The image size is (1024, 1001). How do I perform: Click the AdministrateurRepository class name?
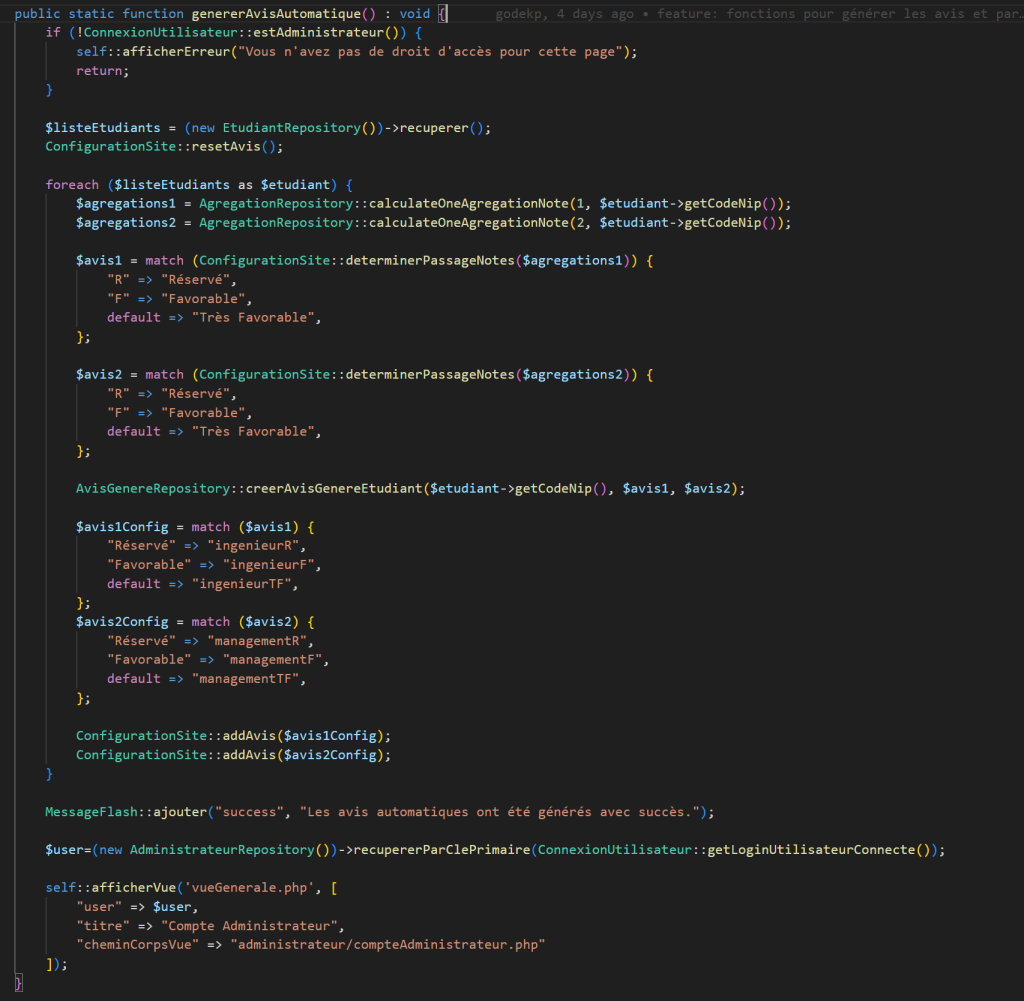pyautogui.click(x=222, y=850)
